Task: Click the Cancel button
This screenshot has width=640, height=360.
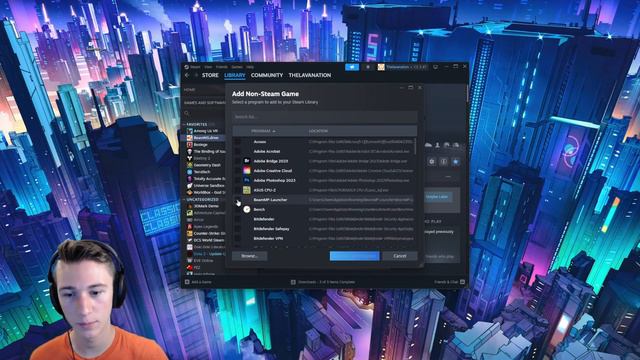Action: click(400, 256)
